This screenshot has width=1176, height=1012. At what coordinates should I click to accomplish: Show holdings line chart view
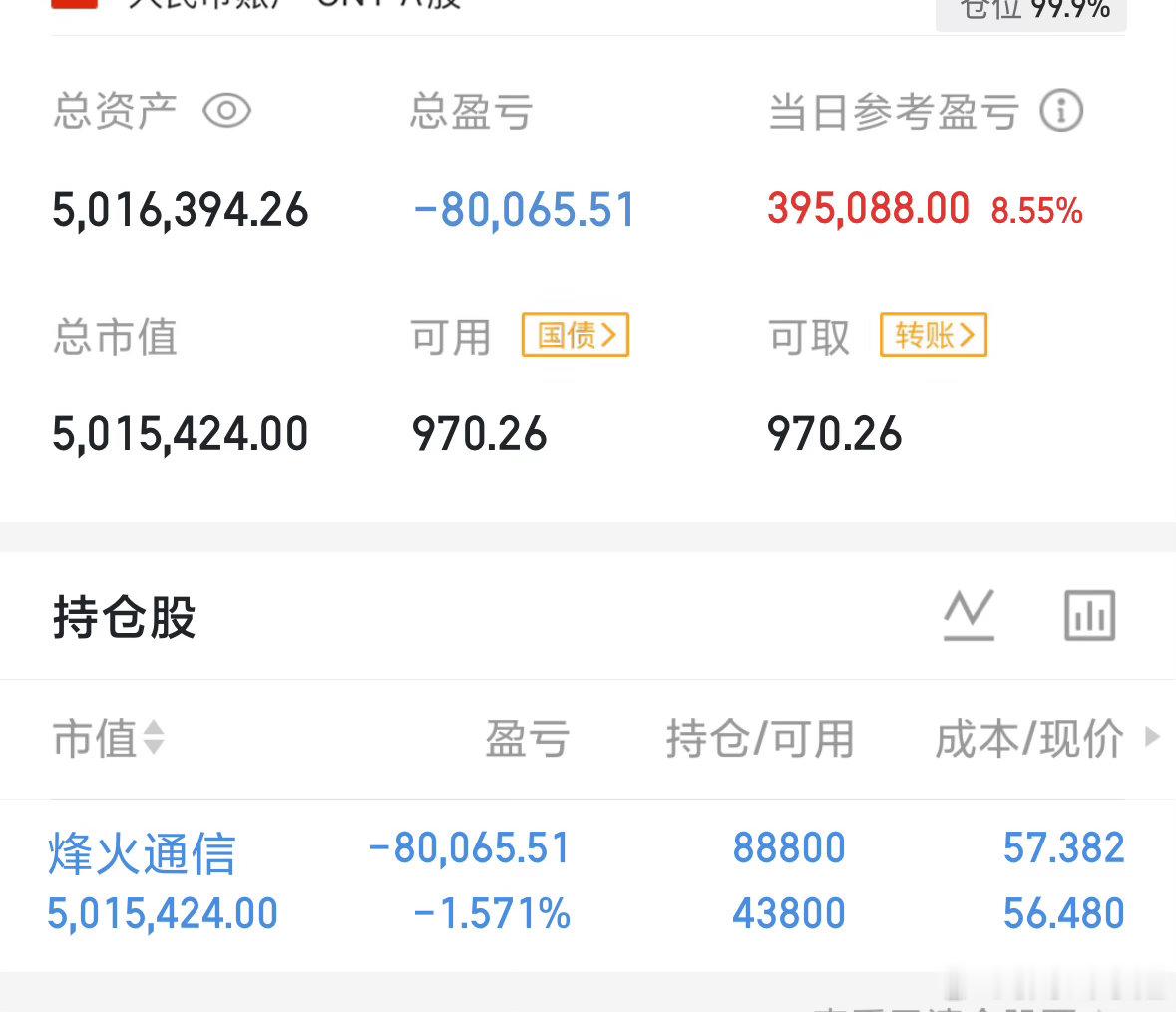point(969,615)
